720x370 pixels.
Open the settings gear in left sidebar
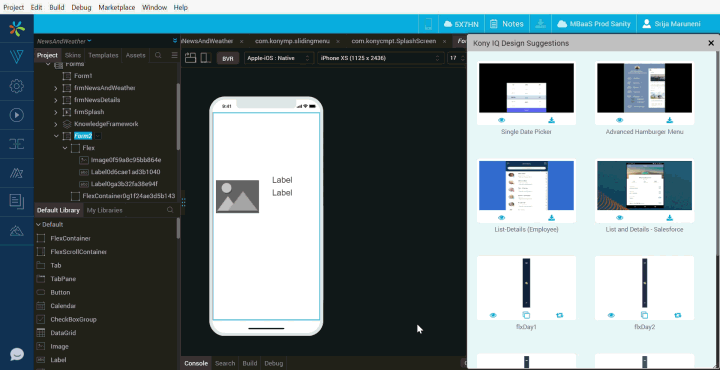[17, 86]
